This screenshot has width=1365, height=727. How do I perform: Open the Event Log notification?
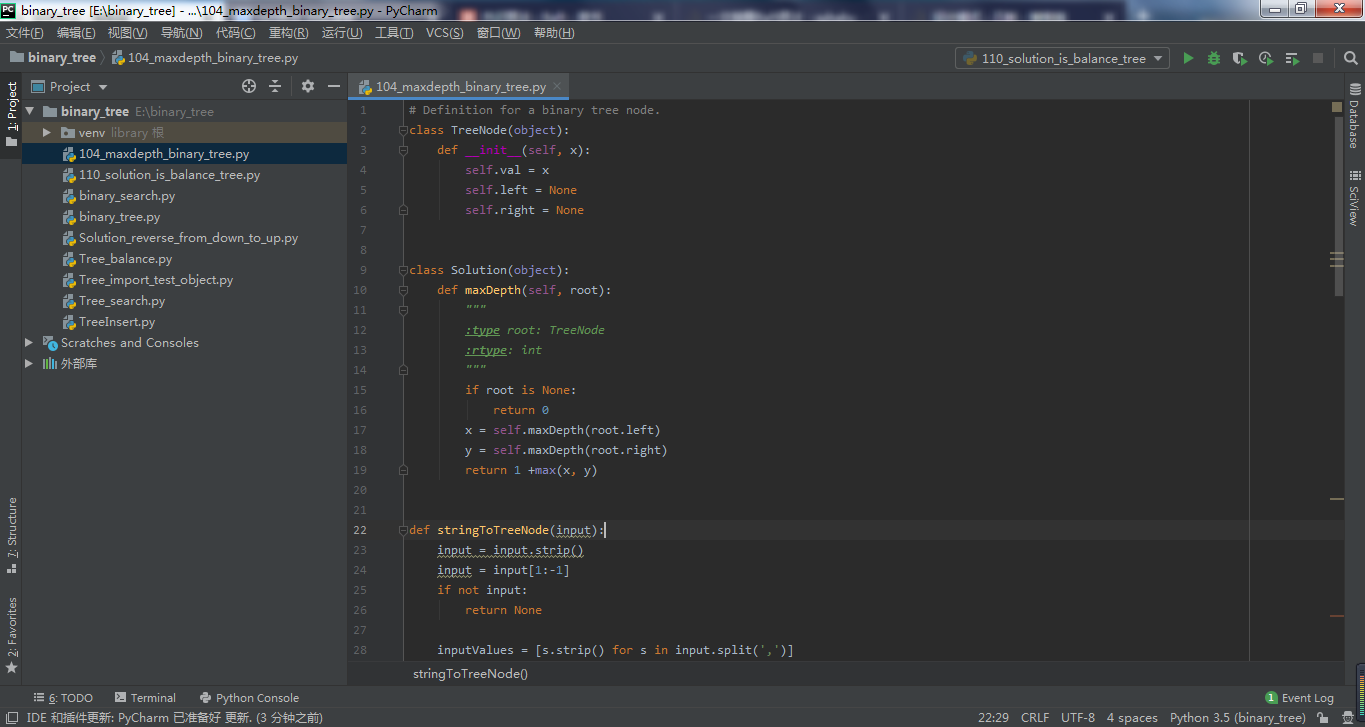pyautogui.click(x=1299, y=698)
